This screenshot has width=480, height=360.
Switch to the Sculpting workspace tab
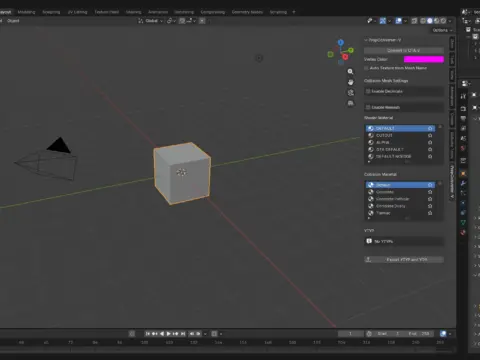coord(51,12)
